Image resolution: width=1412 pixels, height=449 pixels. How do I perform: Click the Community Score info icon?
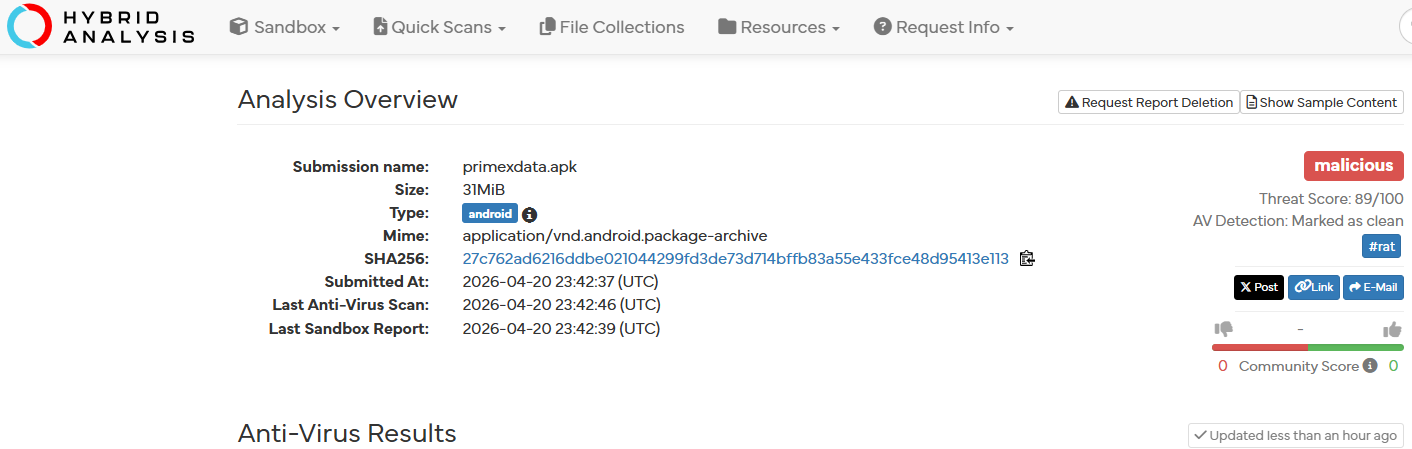coord(1370,366)
